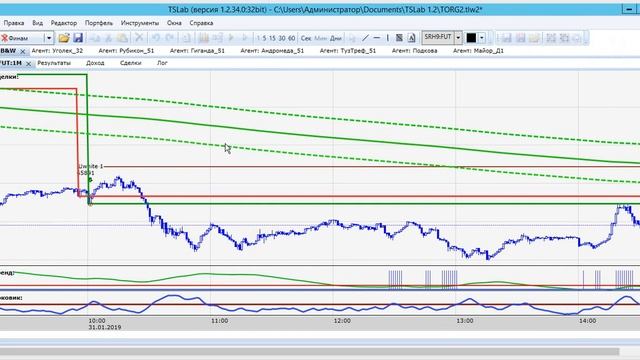Image resolution: width=640 pixels, height=360 pixels.
Task: Click the grid layout icon in right toolbar
Action: pos(551,38)
